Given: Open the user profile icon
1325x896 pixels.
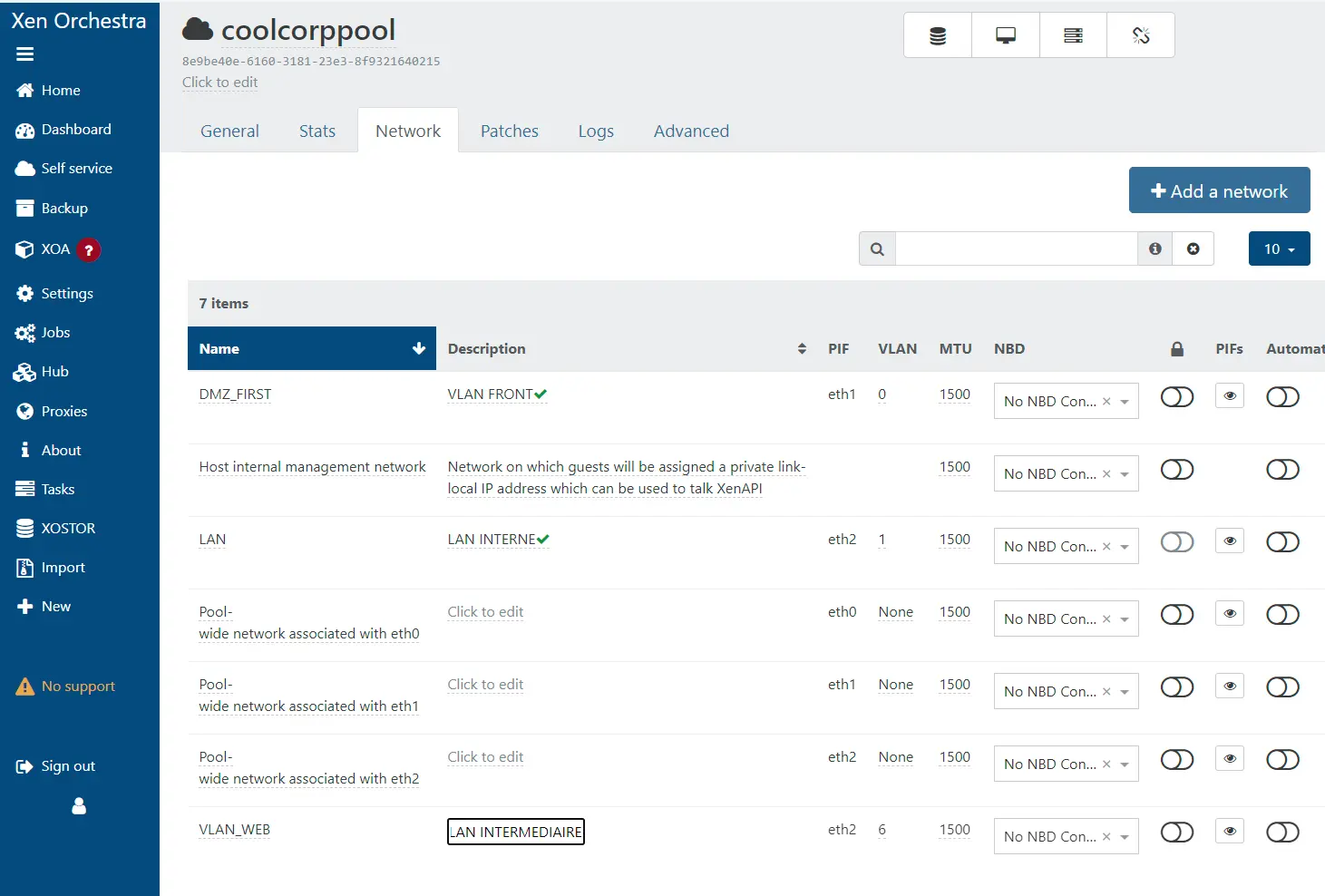Looking at the screenshot, I should point(79,806).
